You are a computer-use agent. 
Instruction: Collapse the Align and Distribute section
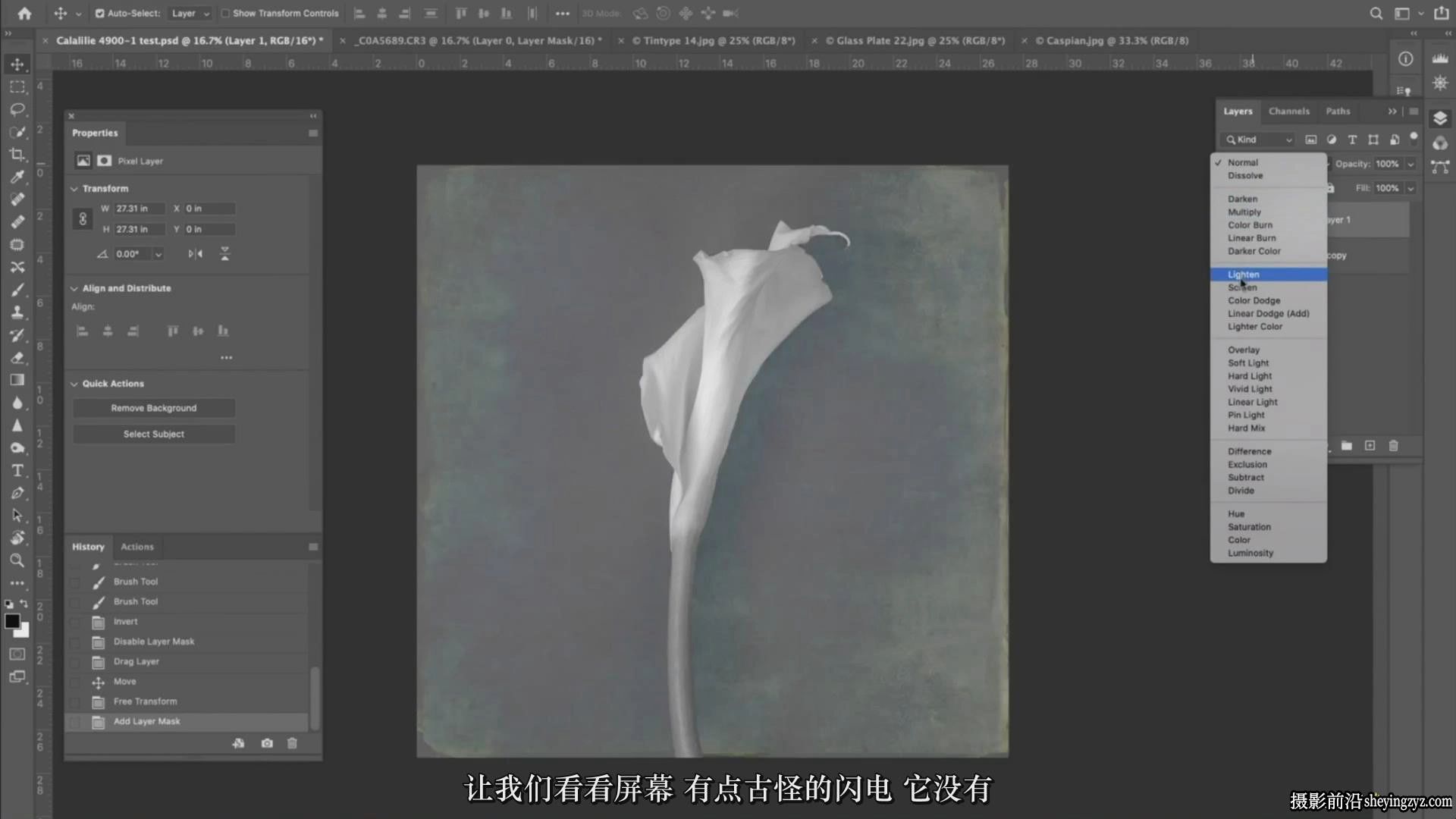coord(74,289)
